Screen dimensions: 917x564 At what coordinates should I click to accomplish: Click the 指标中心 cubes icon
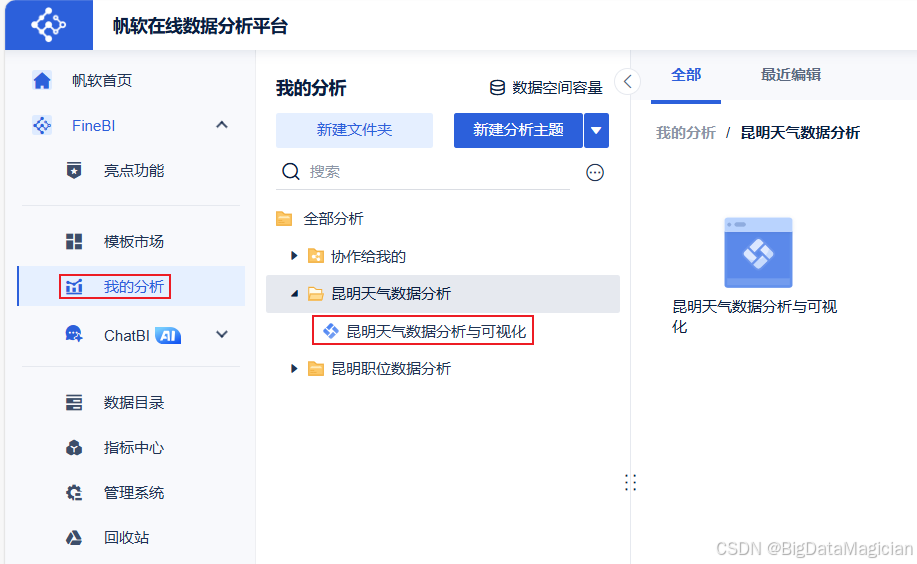pyautogui.click(x=74, y=448)
